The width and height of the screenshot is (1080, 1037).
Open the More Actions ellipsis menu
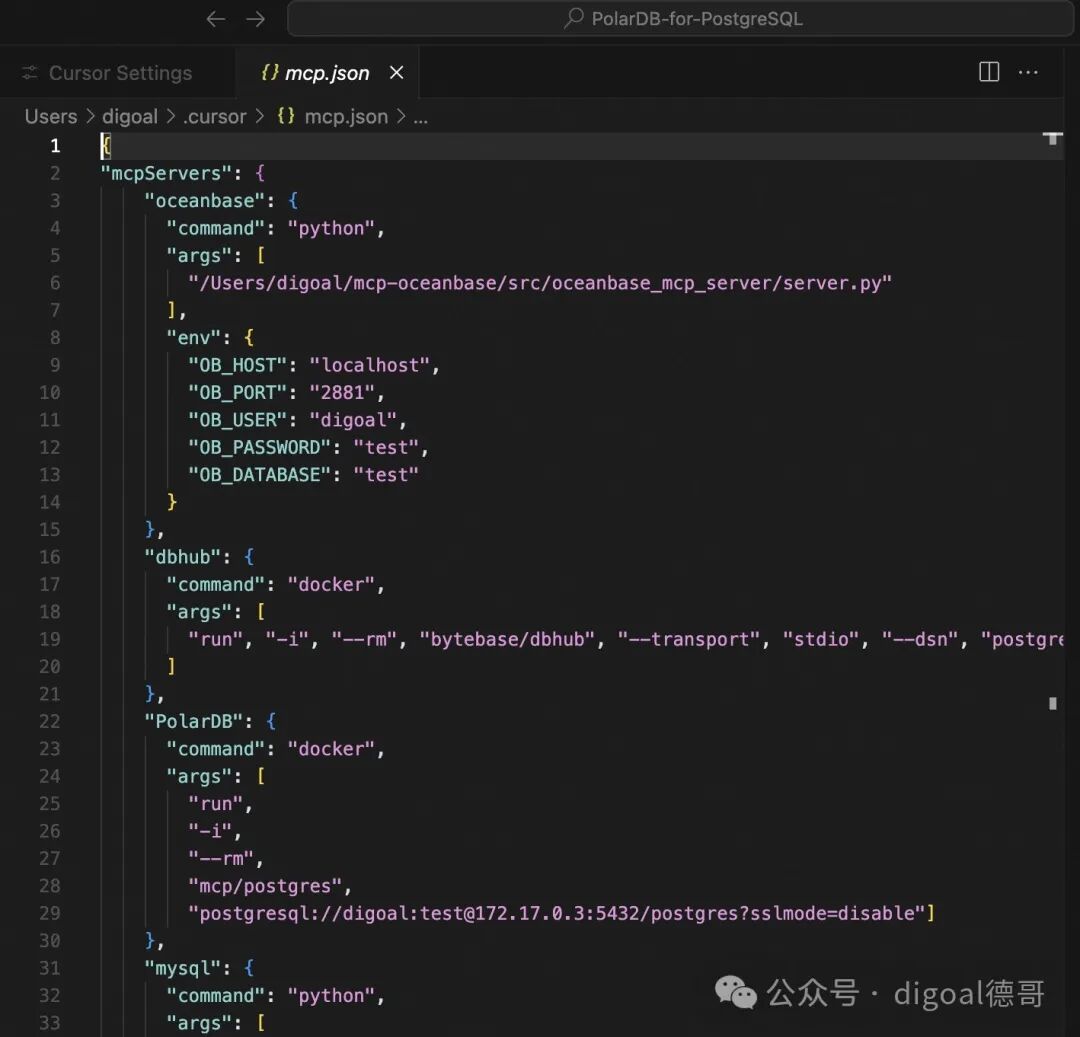[1028, 72]
